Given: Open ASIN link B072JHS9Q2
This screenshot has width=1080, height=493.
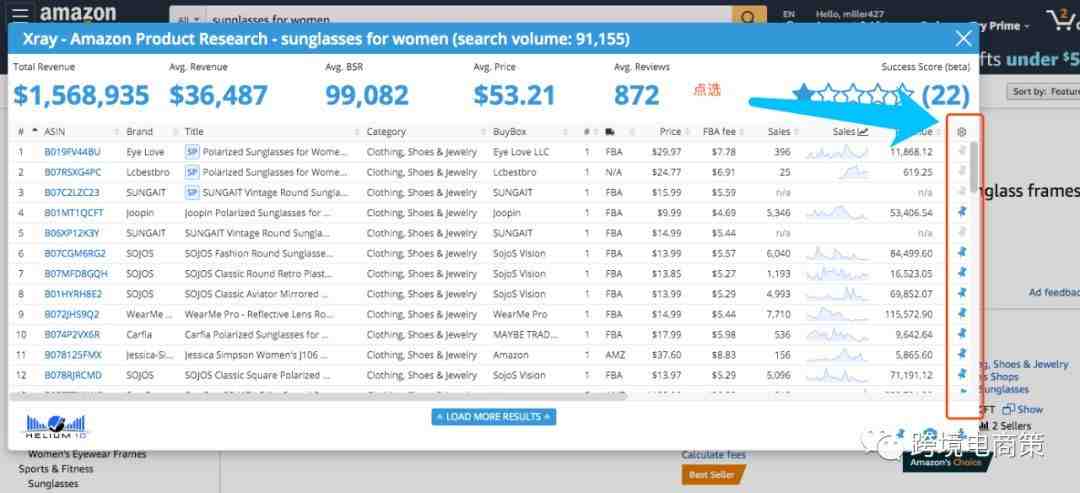Looking at the screenshot, I should tap(72, 315).
